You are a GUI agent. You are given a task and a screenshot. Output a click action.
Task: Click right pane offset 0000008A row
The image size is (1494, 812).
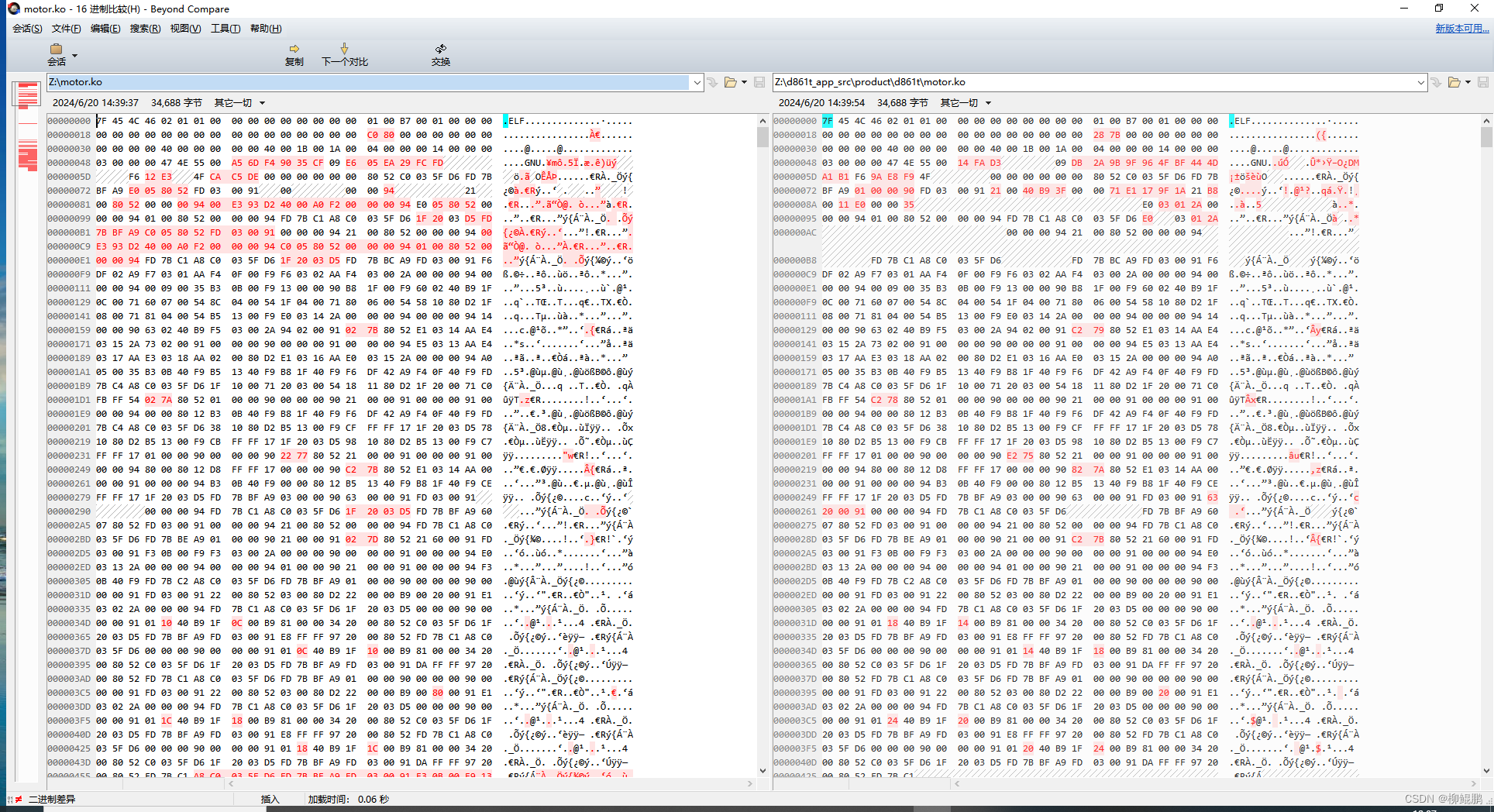(x=1066, y=205)
